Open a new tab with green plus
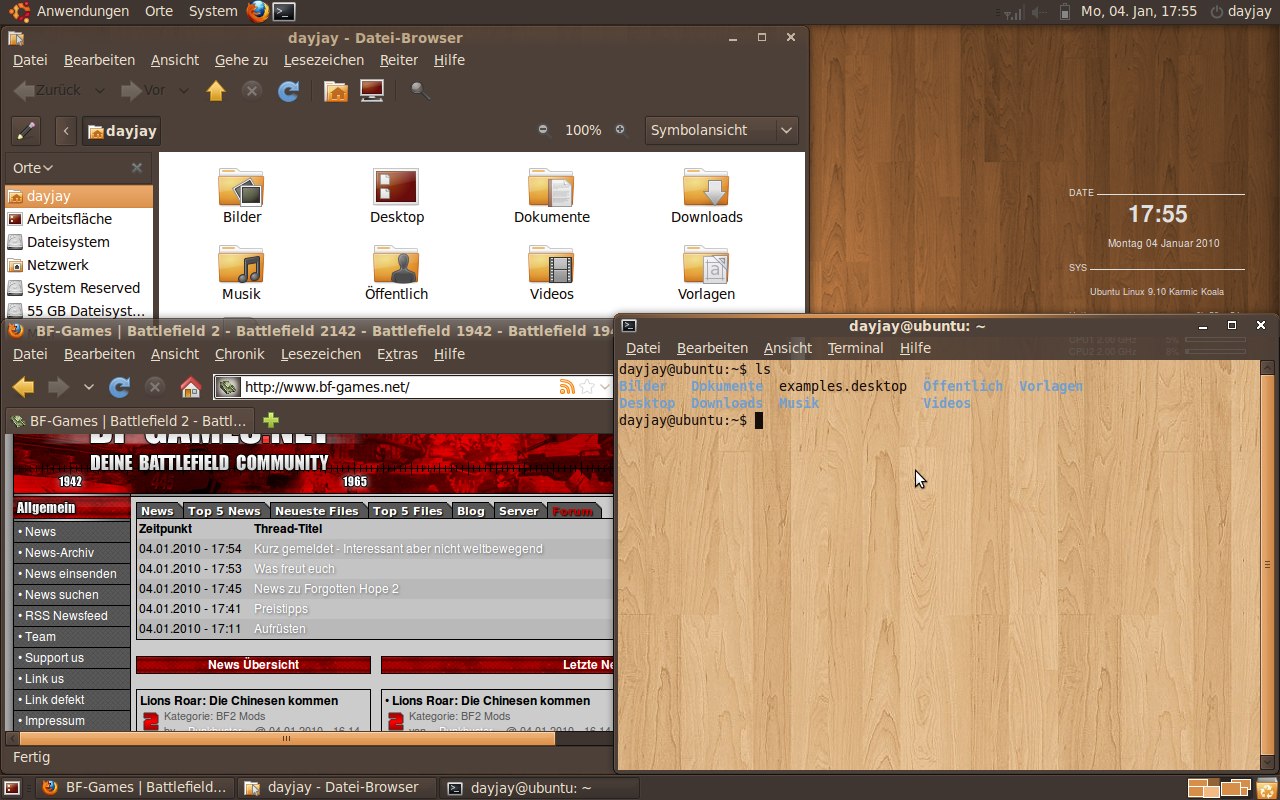 pyautogui.click(x=270, y=420)
